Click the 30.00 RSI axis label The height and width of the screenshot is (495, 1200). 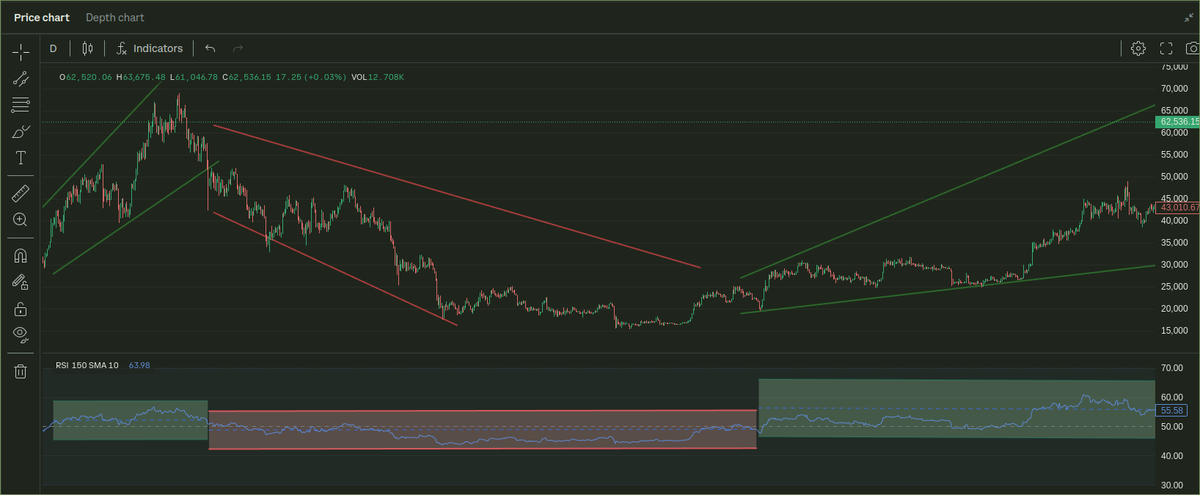click(x=1170, y=486)
